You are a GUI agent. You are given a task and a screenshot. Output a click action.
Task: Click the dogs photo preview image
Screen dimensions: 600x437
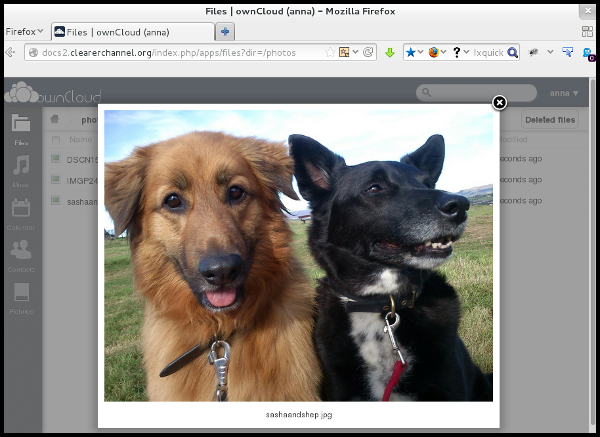coord(299,255)
